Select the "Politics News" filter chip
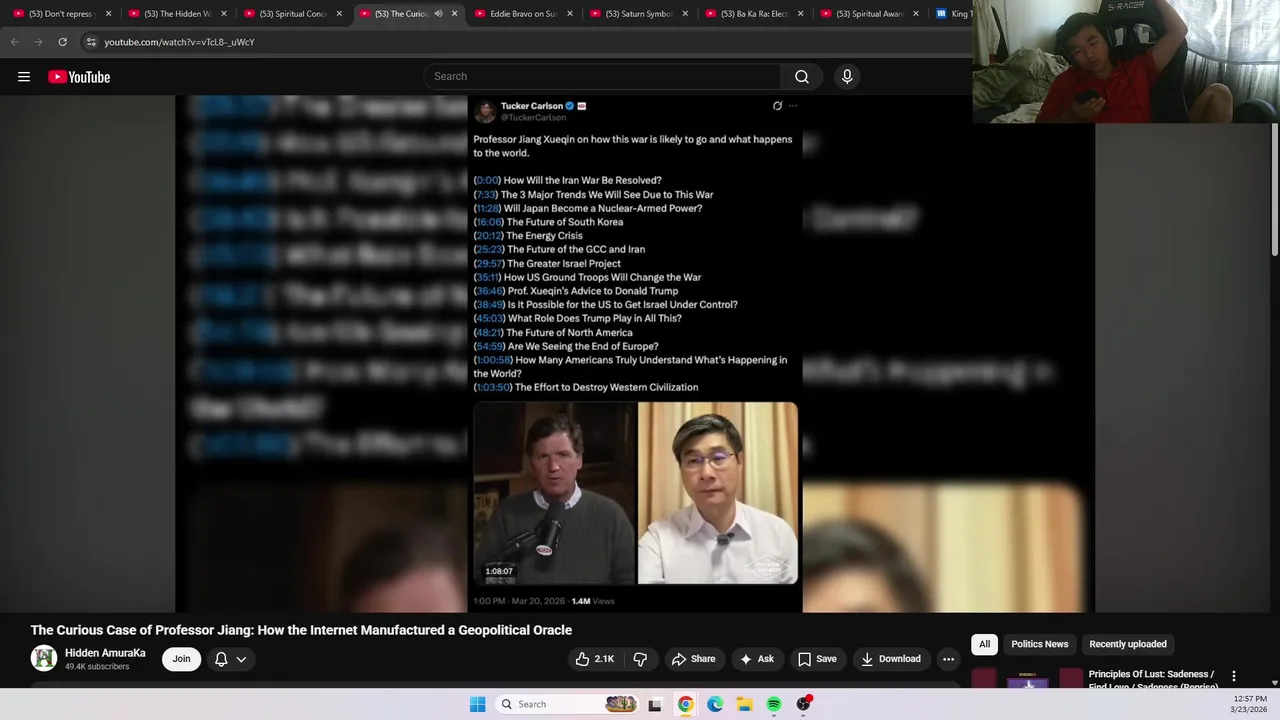Viewport: 1280px width, 720px height. (1039, 644)
